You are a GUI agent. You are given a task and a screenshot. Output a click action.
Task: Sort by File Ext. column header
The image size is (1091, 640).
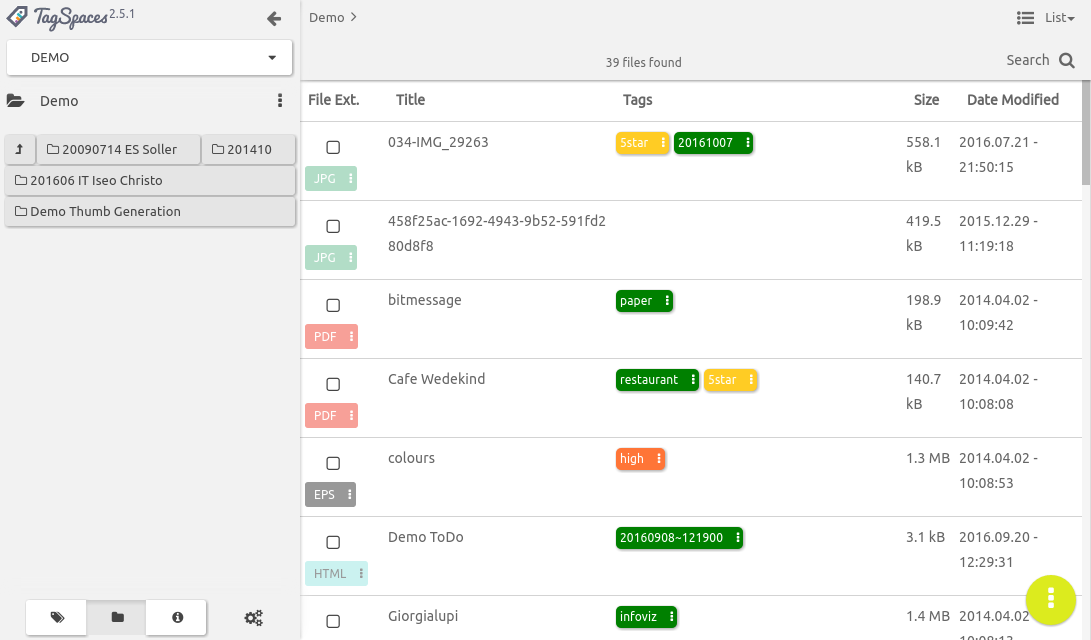click(333, 100)
